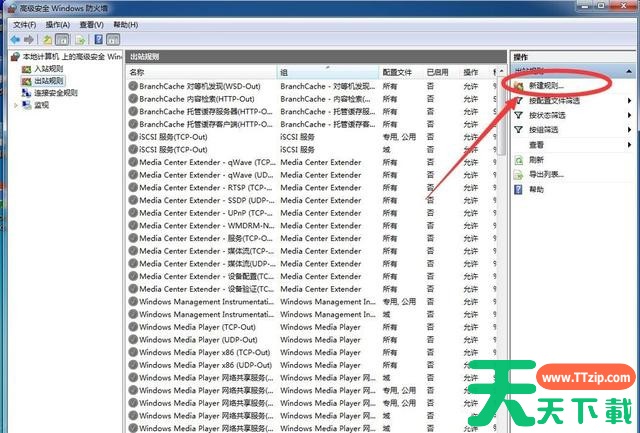Screen dimensions: 640x433
Task: Click the 导出列表 export icon in actions pane
Action: coord(518,175)
